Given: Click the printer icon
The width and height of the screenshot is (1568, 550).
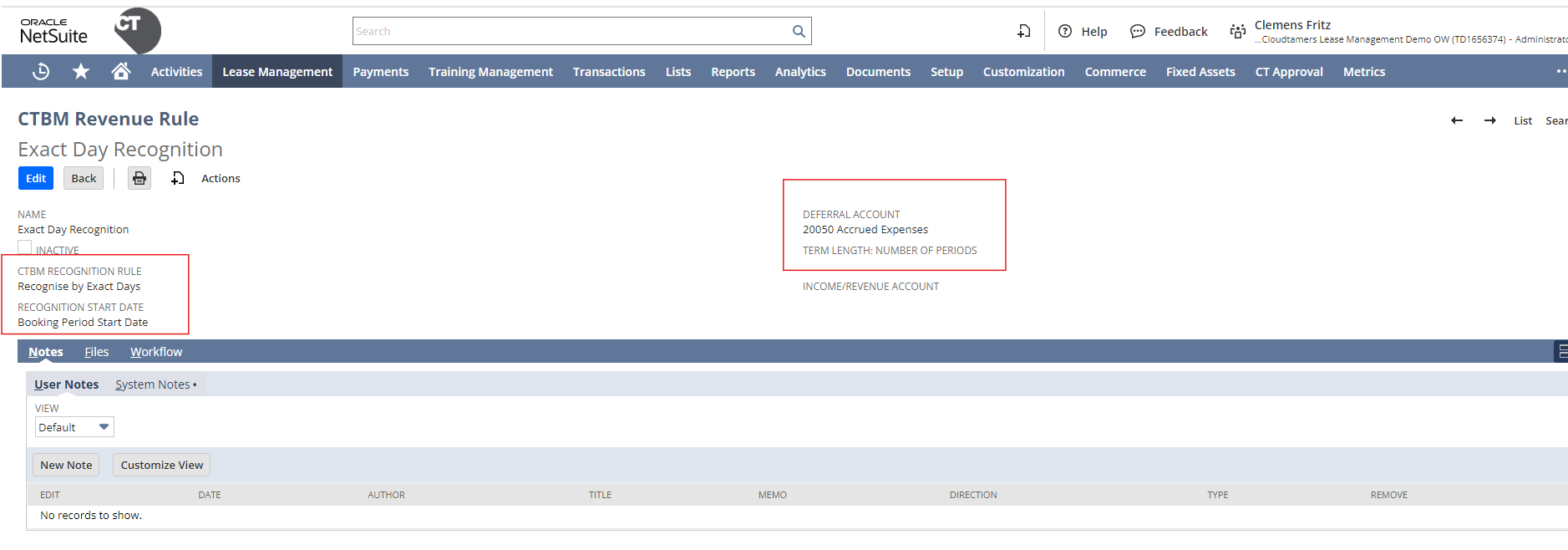Looking at the screenshot, I should [x=140, y=178].
